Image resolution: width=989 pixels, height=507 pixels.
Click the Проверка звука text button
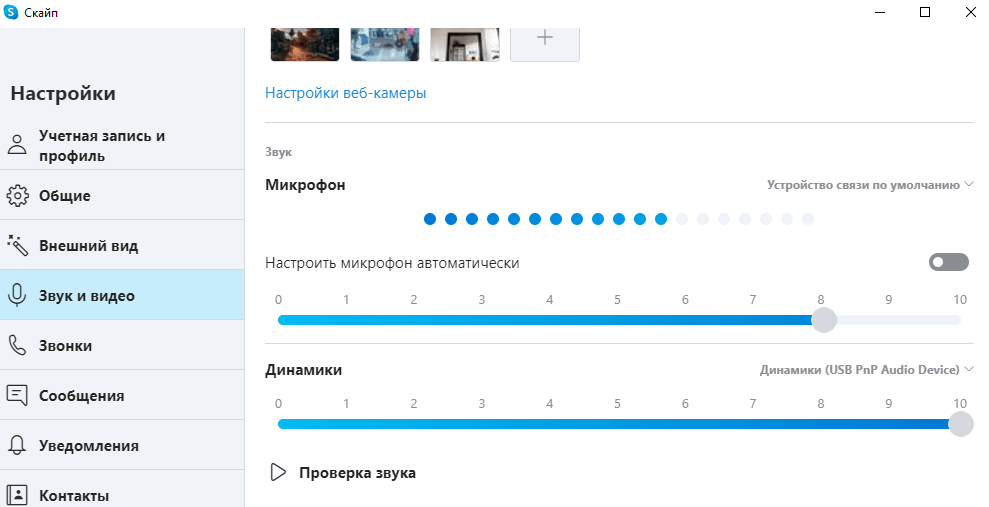357,473
